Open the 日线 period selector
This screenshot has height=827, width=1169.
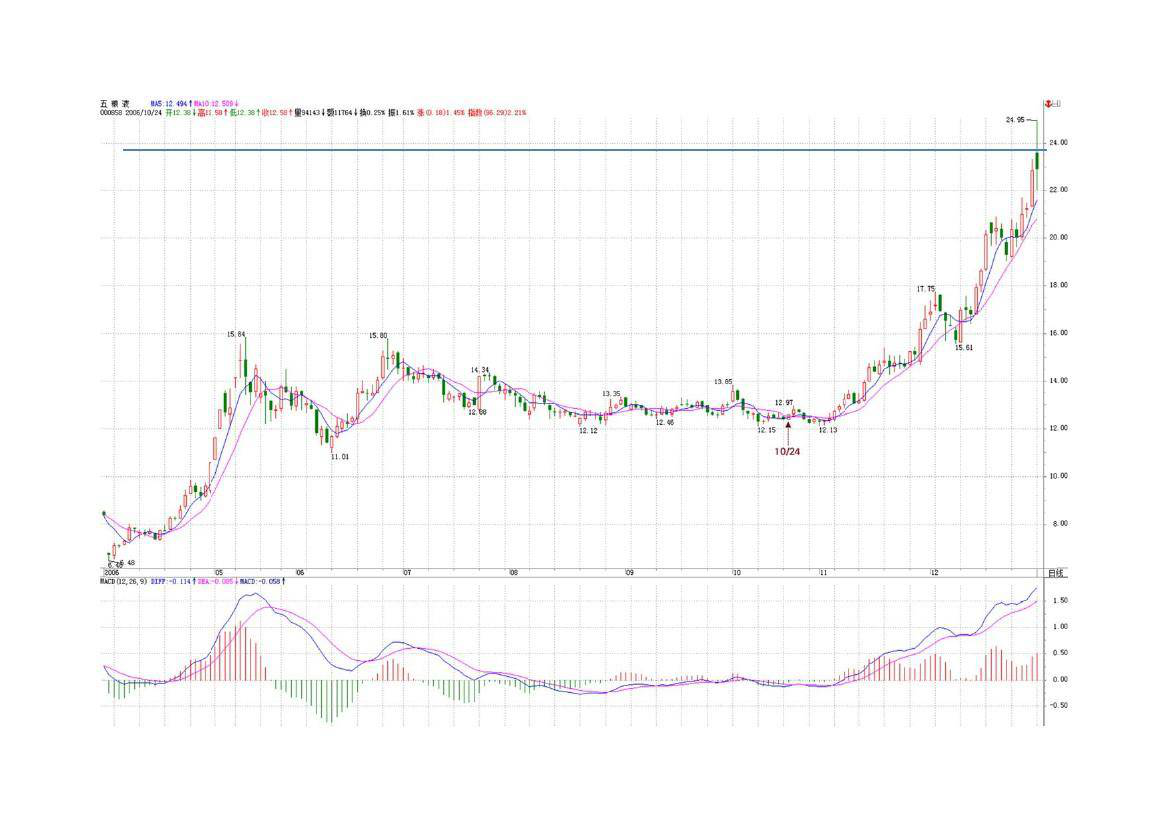point(1055,573)
